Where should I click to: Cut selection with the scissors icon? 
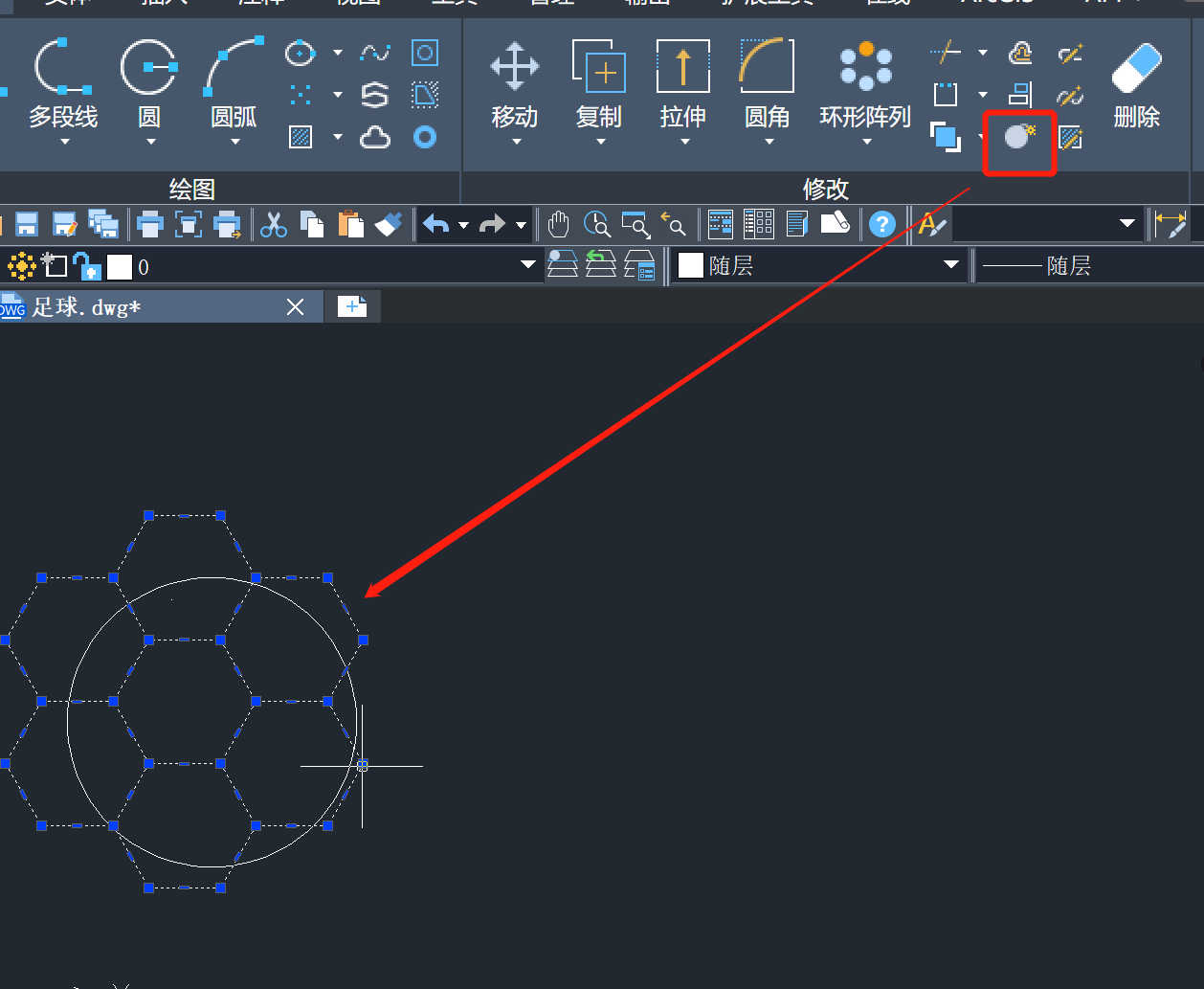[274, 225]
